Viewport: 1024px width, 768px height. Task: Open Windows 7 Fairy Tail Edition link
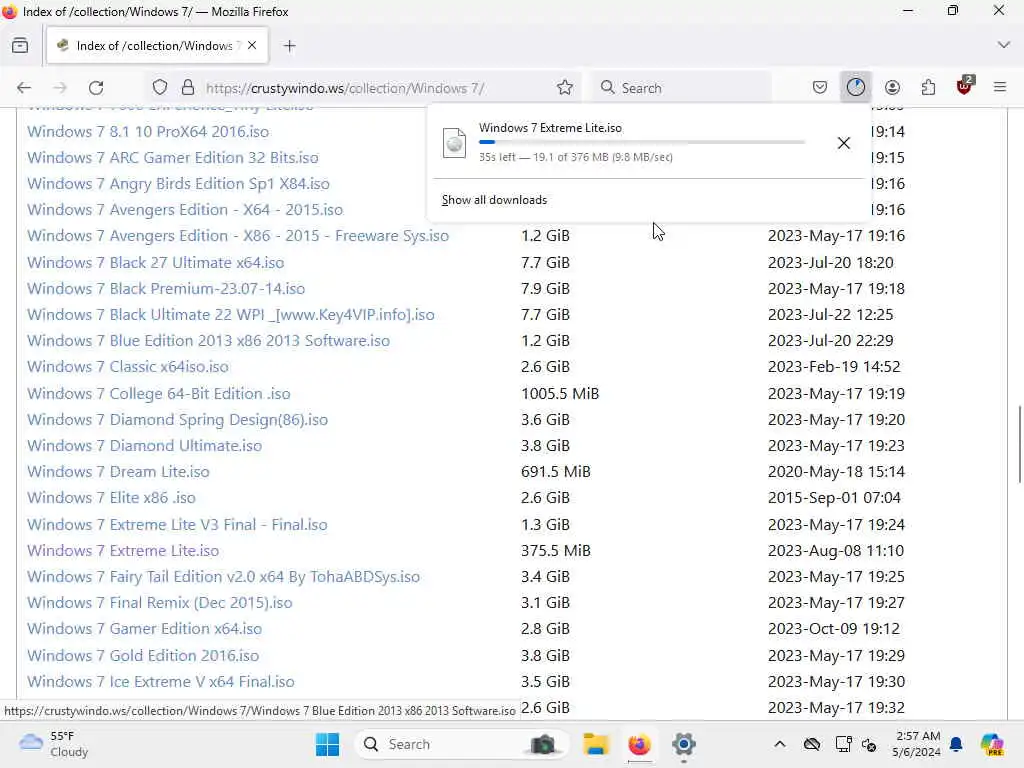(223, 577)
